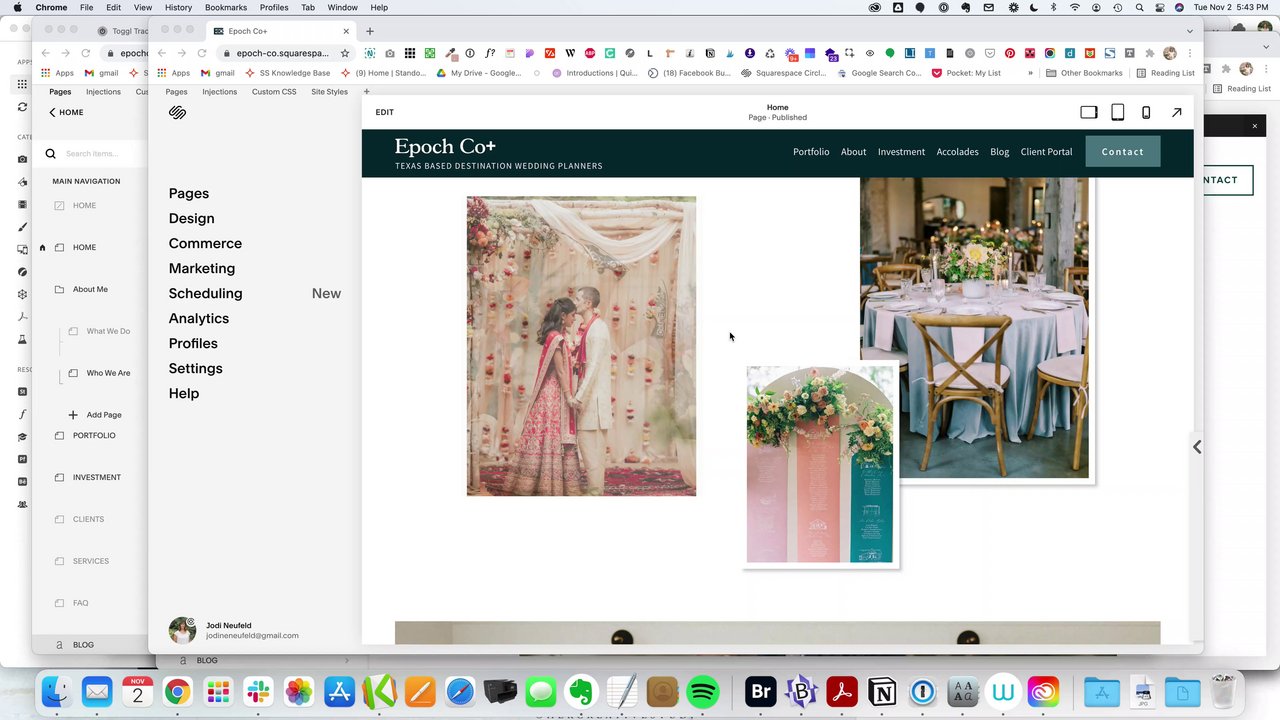Expand side panel arrow at right edge
The height and width of the screenshot is (720, 1280).
pos(1197,447)
